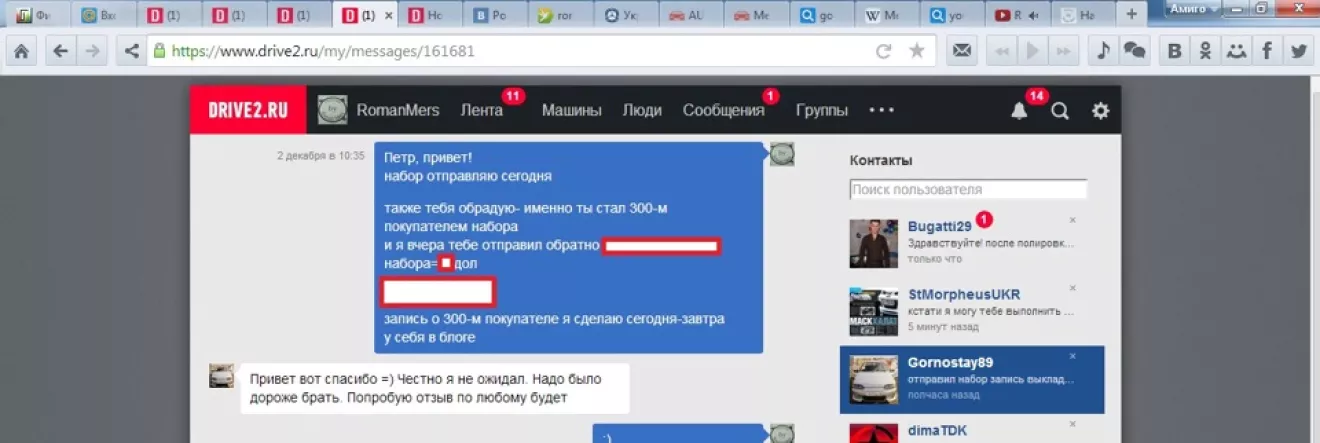The width and height of the screenshot is (1320, 443).
Task: Open the mail envelope toolbar icon
Action: click(x=961, y=50)
